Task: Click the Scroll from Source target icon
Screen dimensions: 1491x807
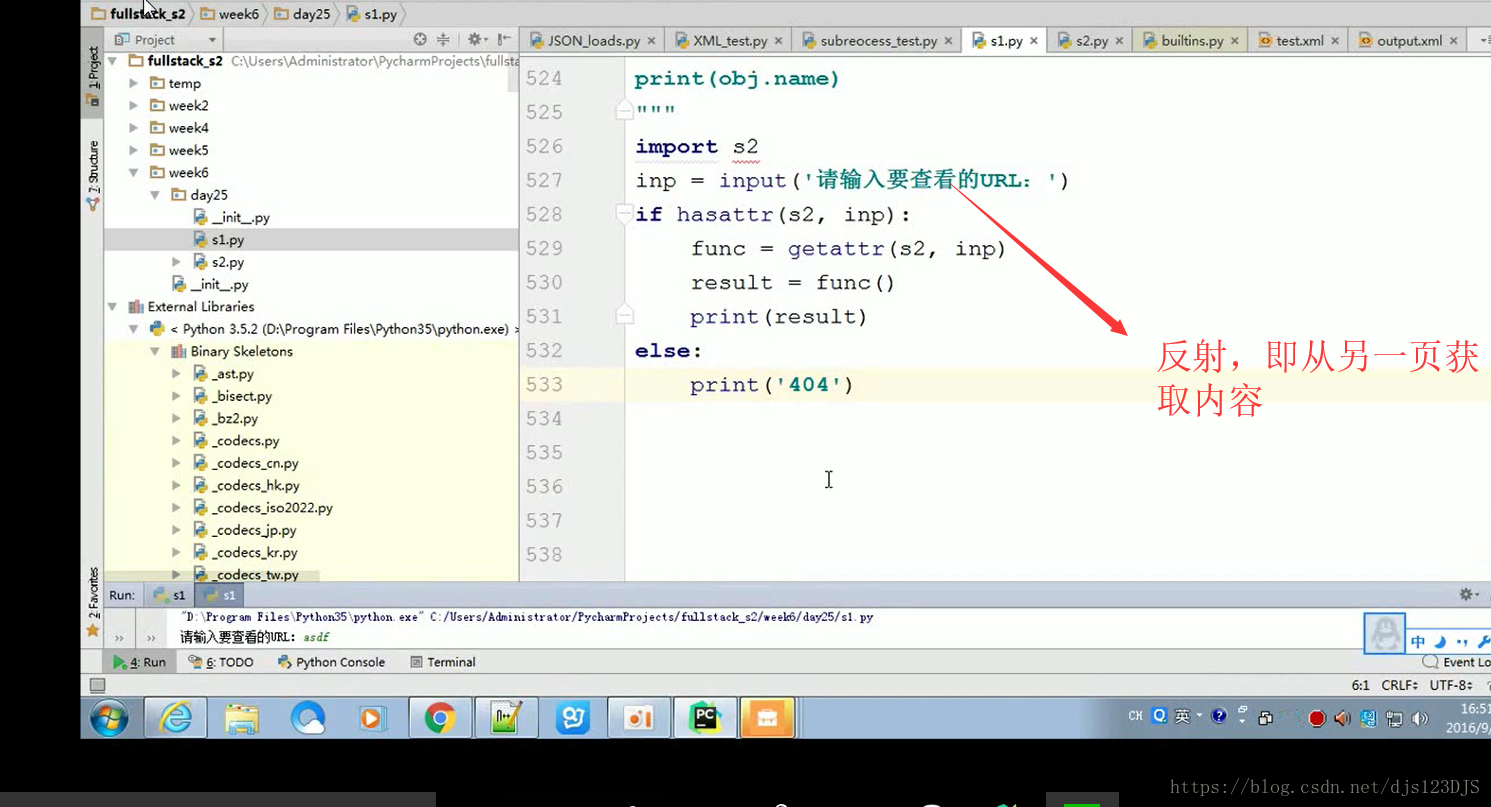Action: click(420, 40)
